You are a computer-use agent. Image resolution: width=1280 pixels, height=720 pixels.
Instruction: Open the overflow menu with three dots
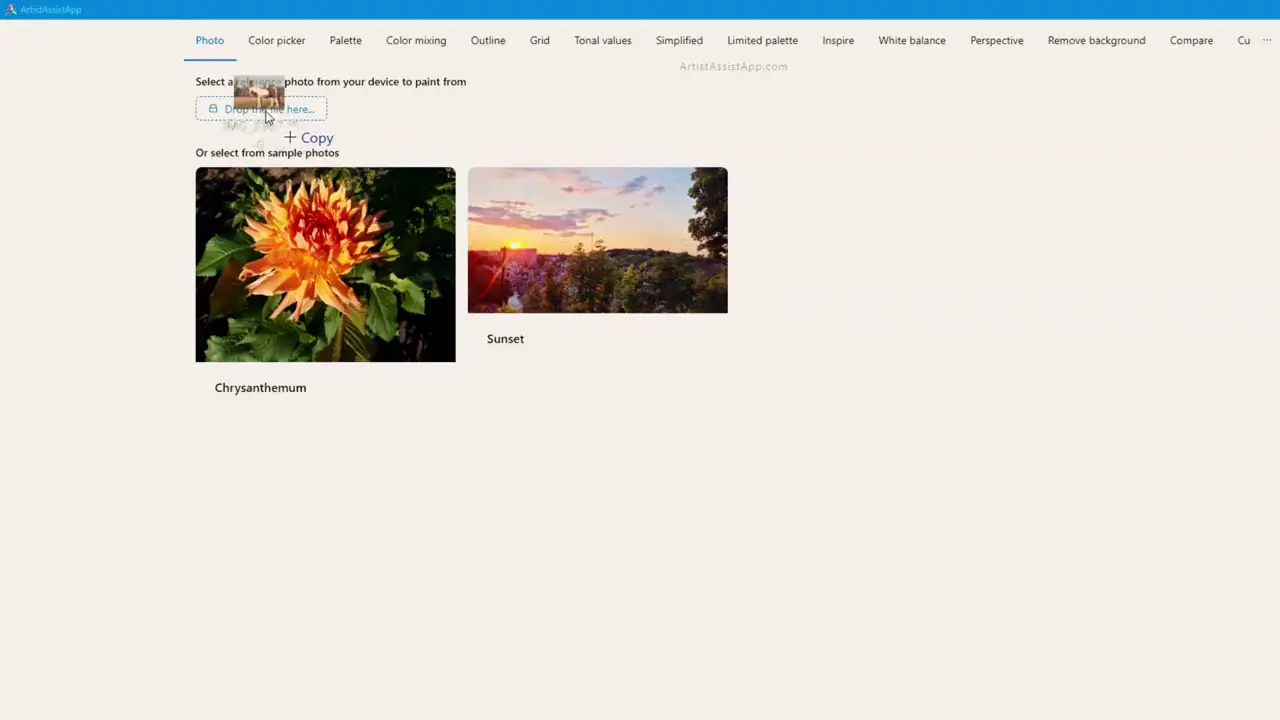(1267, 40)
